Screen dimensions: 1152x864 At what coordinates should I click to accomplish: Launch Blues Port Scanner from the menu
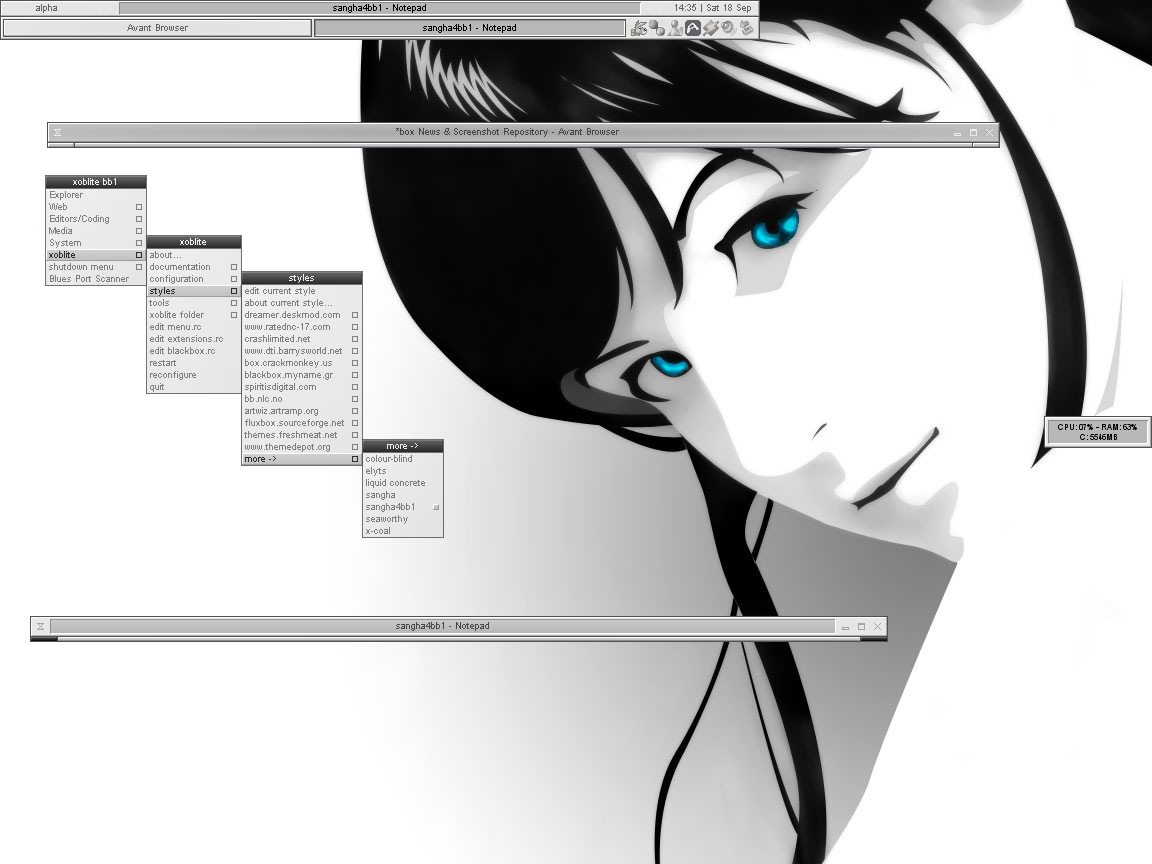pos(96,279)
